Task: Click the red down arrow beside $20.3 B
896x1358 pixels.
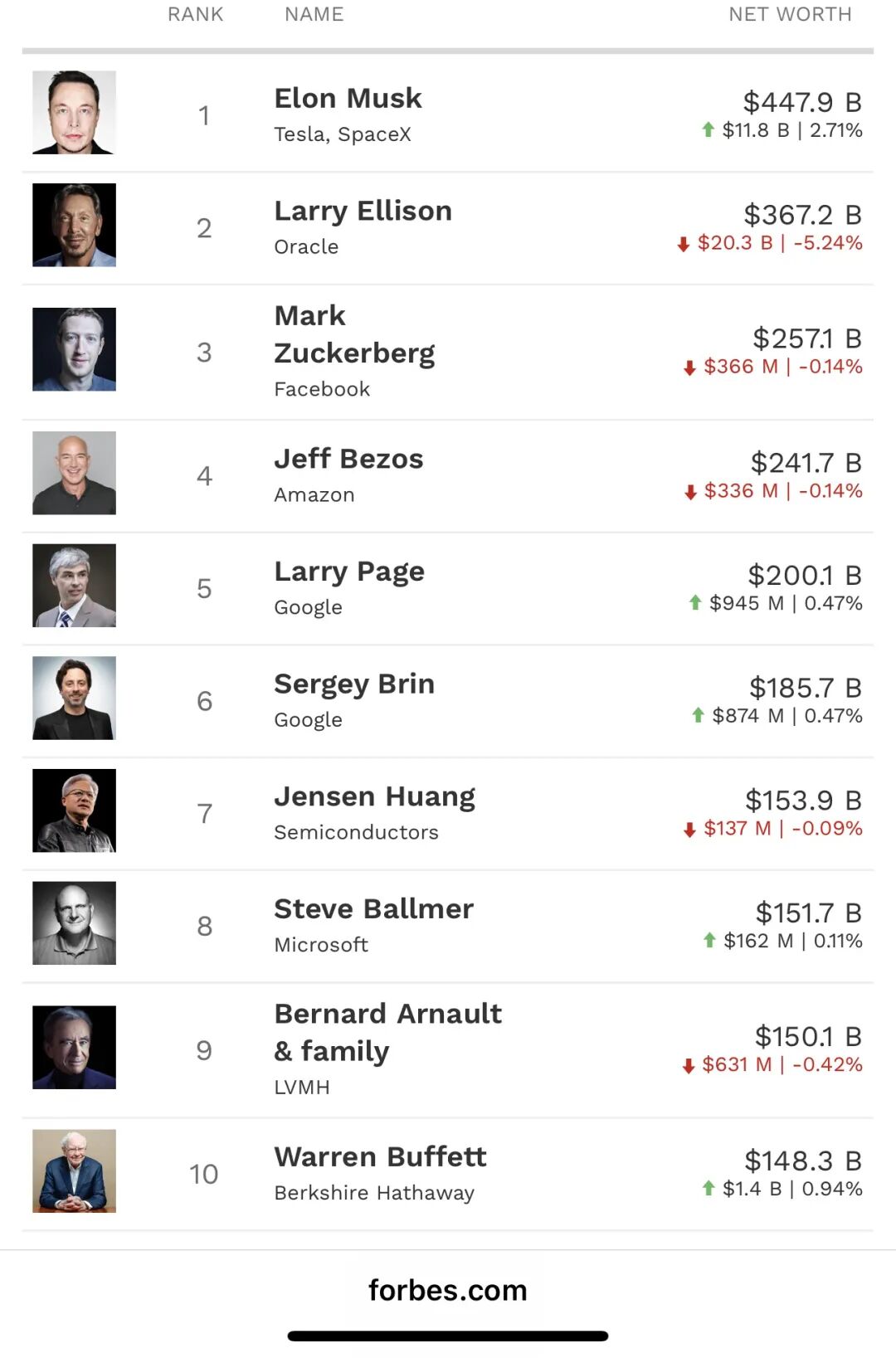Action: pyautogui.click(x=684, y=244)
